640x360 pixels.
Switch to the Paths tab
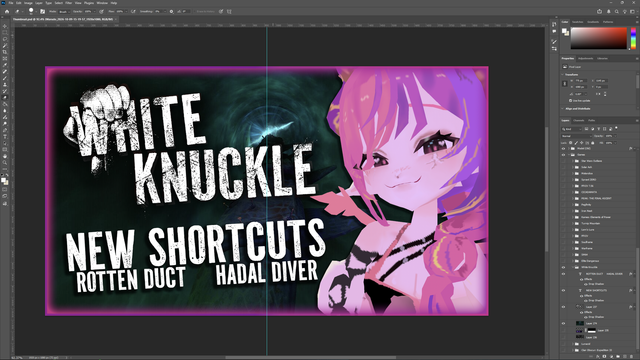coord(591,120)
